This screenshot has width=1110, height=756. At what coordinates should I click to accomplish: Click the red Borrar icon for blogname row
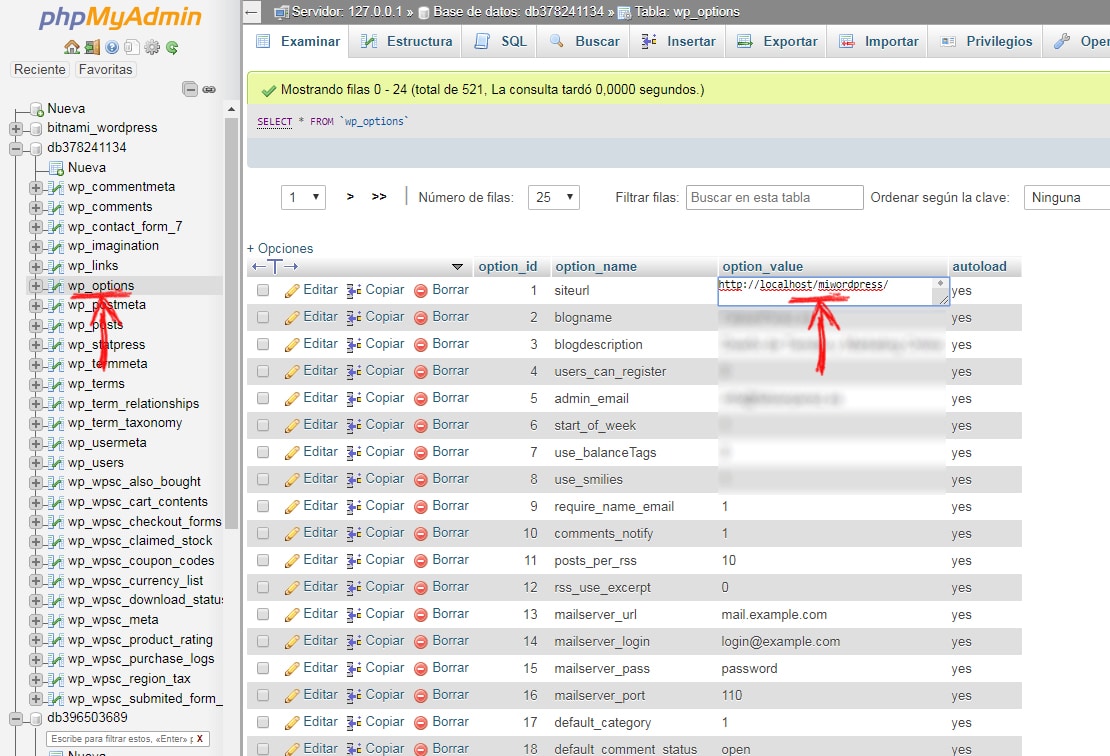pyautogui.click(x=421, y=317)
